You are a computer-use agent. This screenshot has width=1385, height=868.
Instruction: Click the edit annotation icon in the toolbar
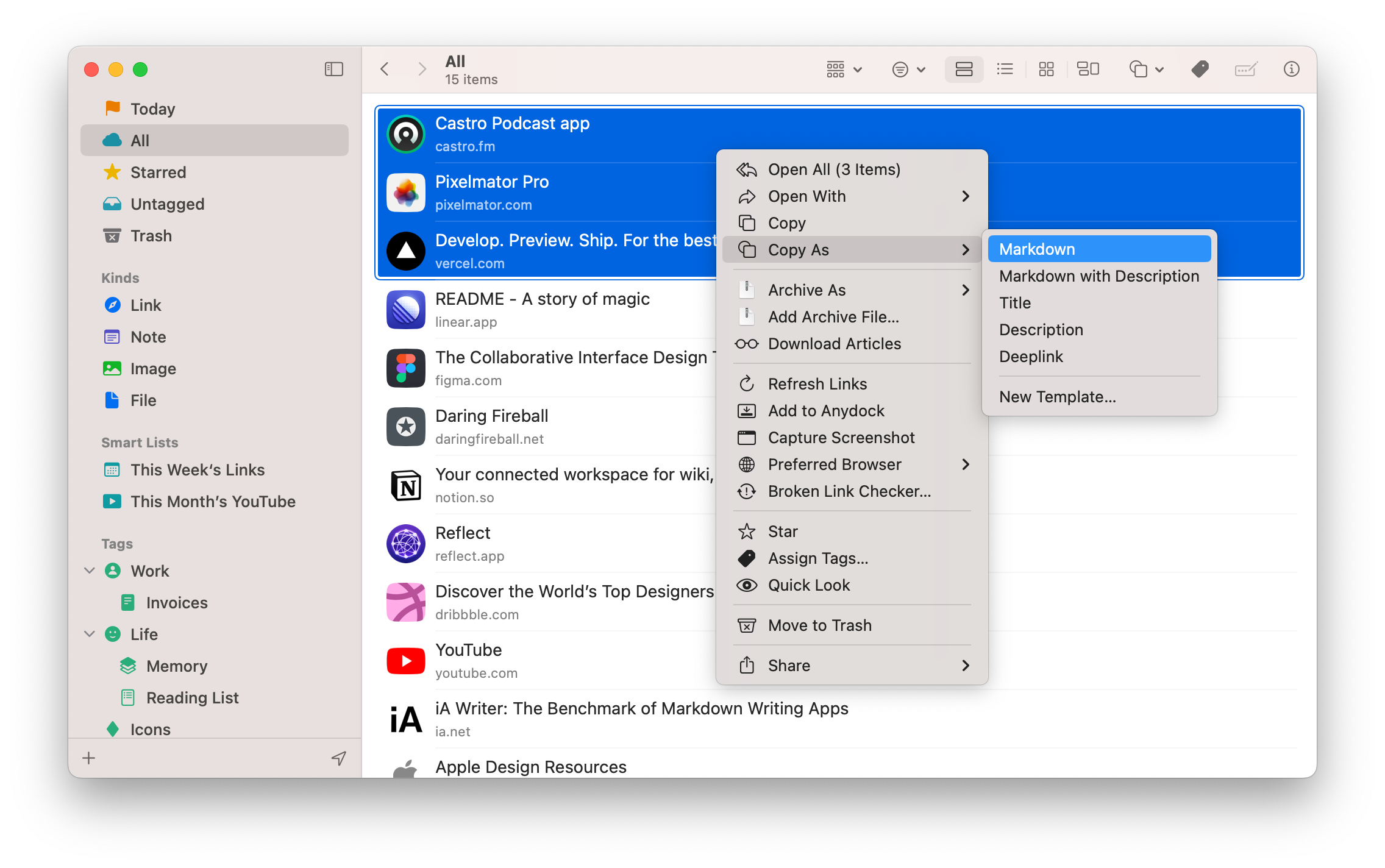pyautogui.click(x=1246, y=69)
